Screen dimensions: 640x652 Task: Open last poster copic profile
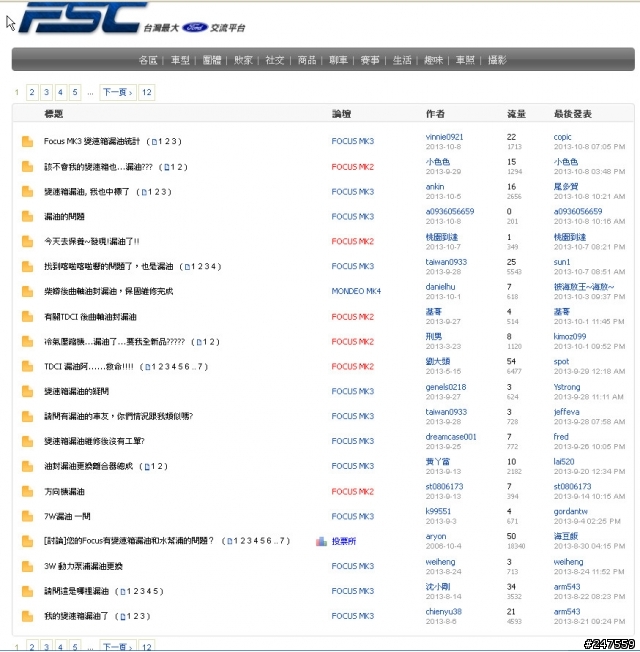562,137
